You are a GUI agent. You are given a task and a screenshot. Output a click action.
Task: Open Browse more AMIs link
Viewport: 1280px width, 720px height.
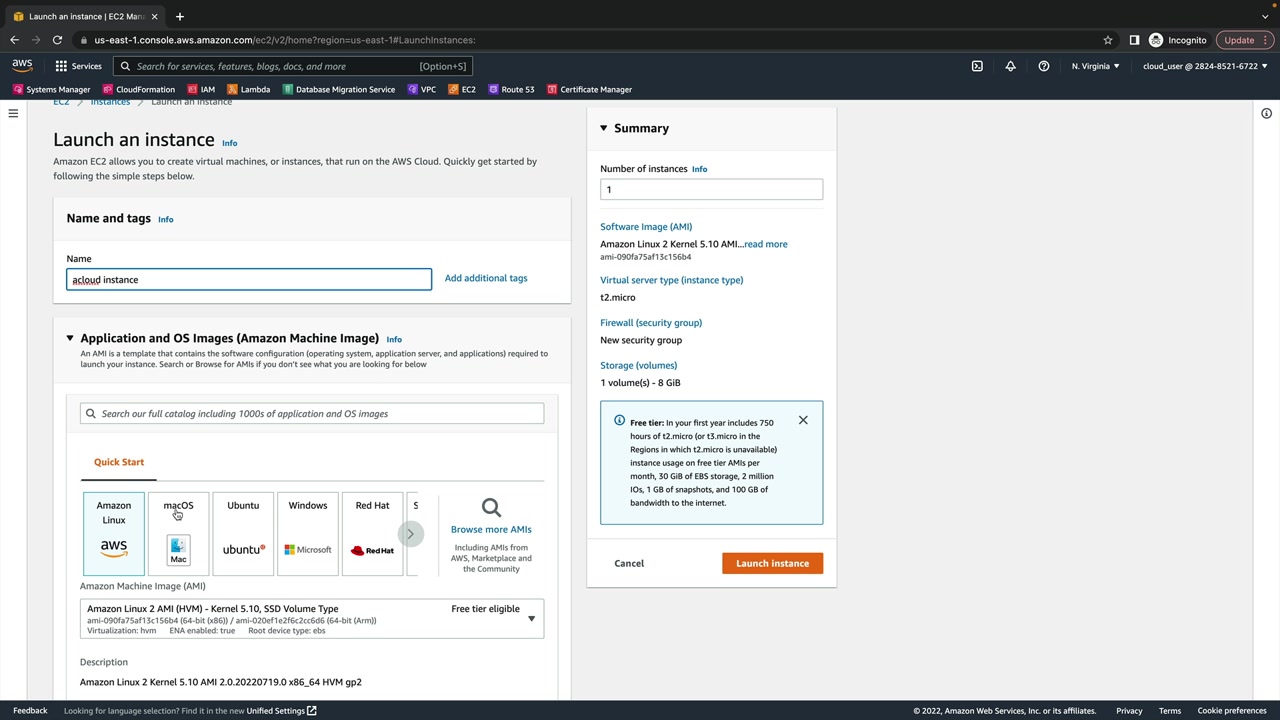[491, 529]
